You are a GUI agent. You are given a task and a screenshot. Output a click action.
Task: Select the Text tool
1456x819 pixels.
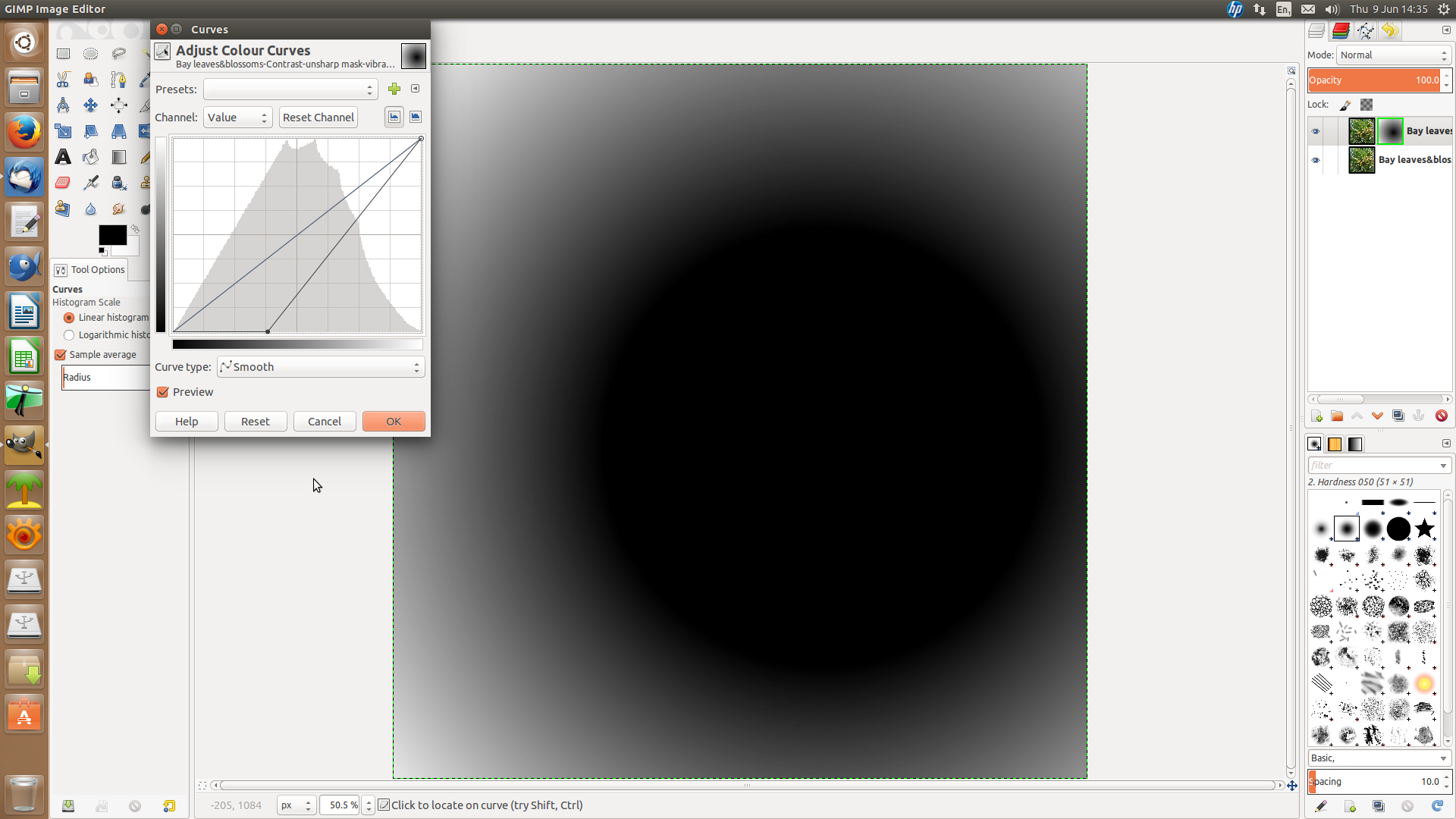(x=63, y=157)
